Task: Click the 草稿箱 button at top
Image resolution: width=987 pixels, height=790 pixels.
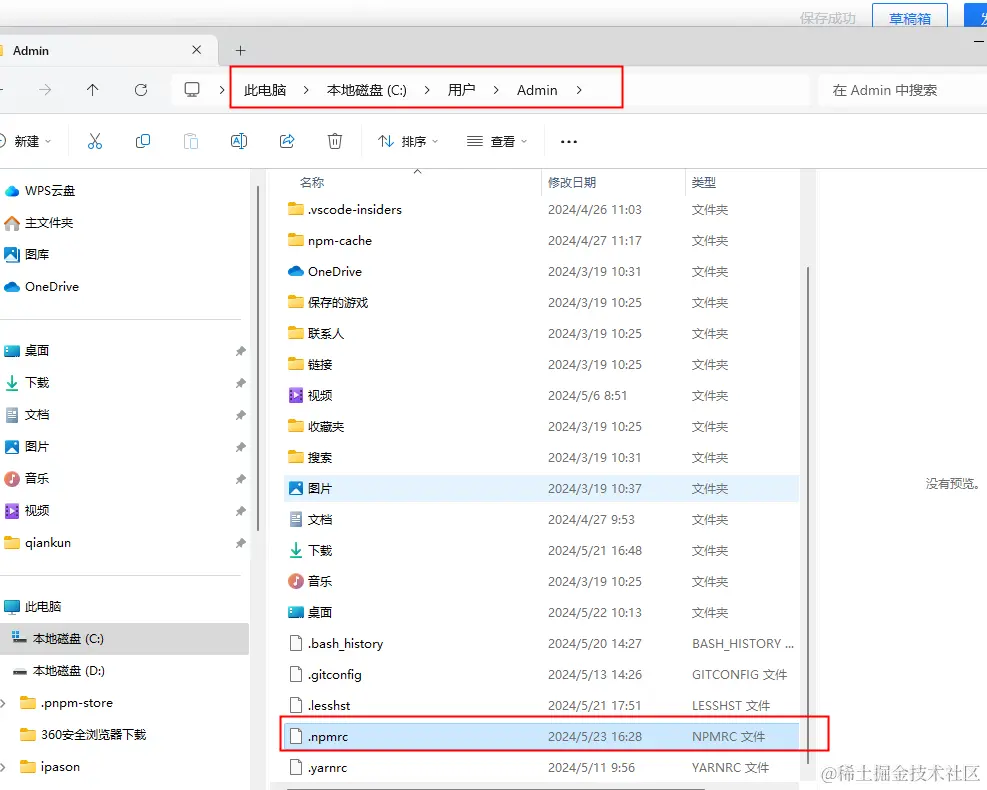Action: click(910, 16)
